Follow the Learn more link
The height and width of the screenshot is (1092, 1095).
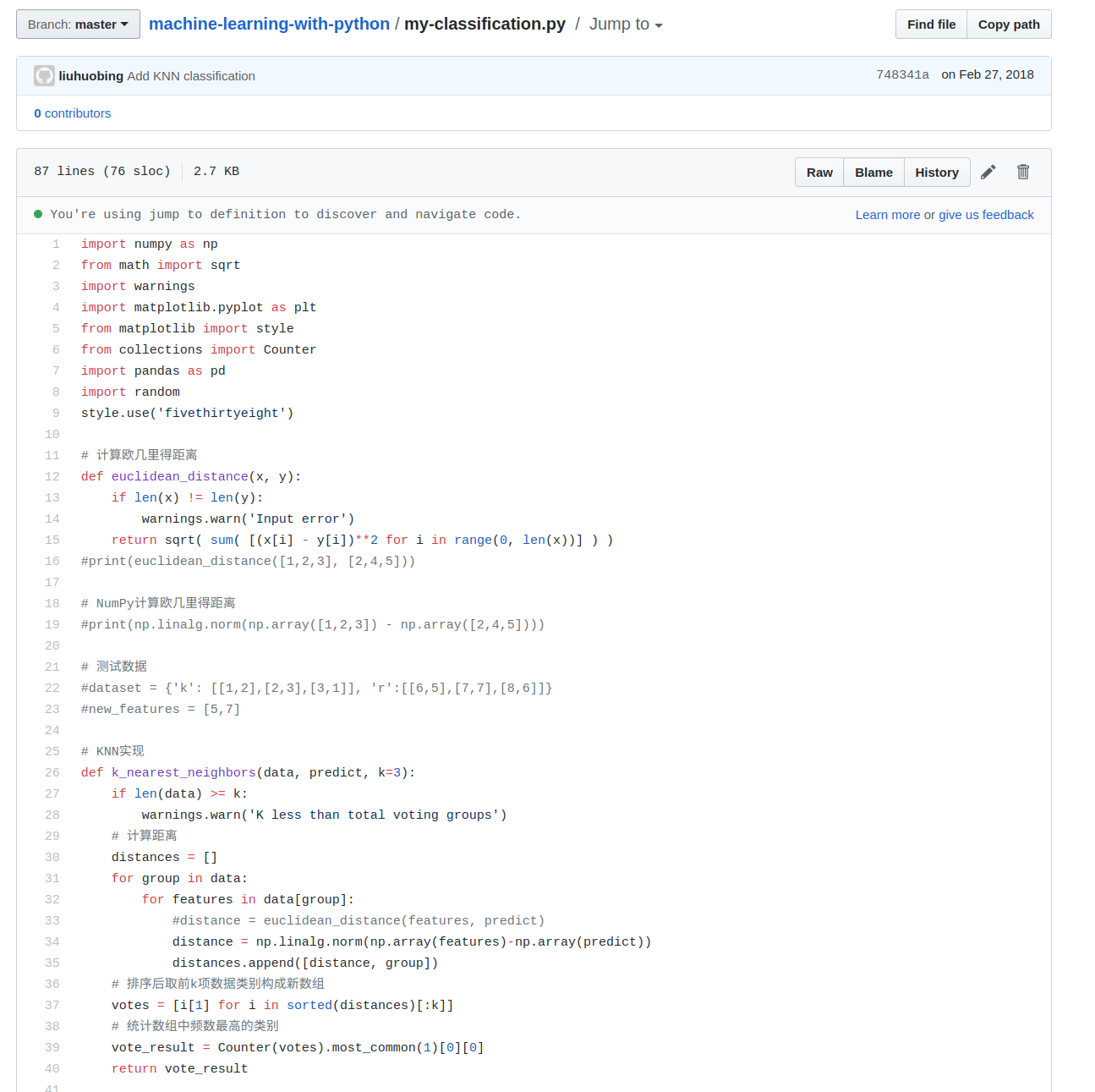tap(887, 215)
